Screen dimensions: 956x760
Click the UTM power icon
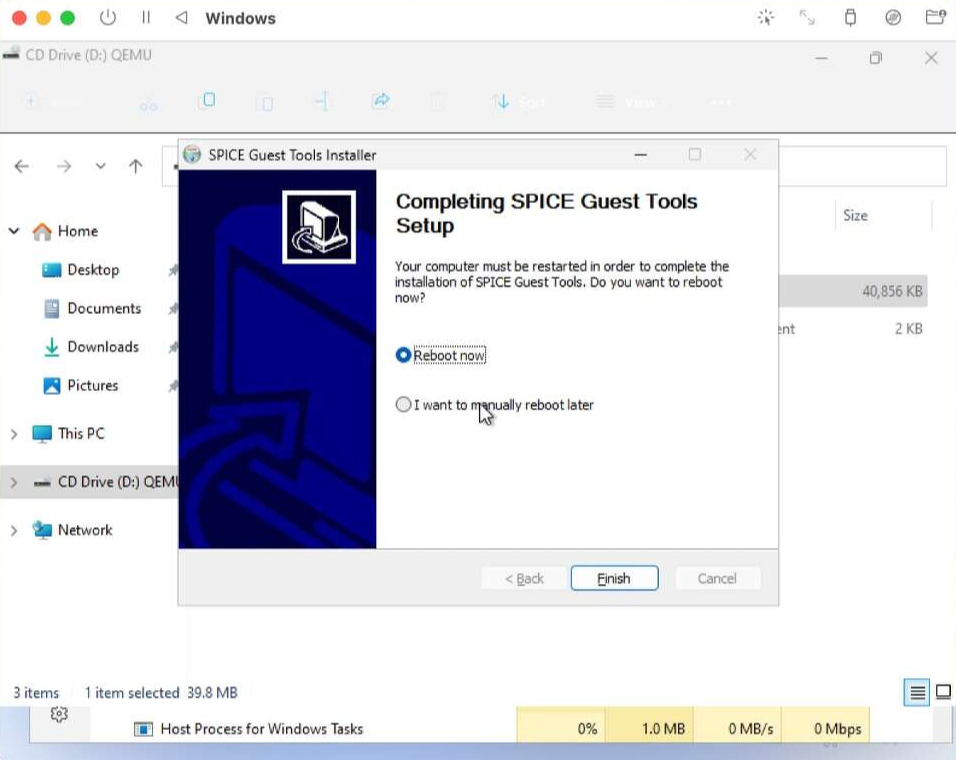[x=107, y=18]
